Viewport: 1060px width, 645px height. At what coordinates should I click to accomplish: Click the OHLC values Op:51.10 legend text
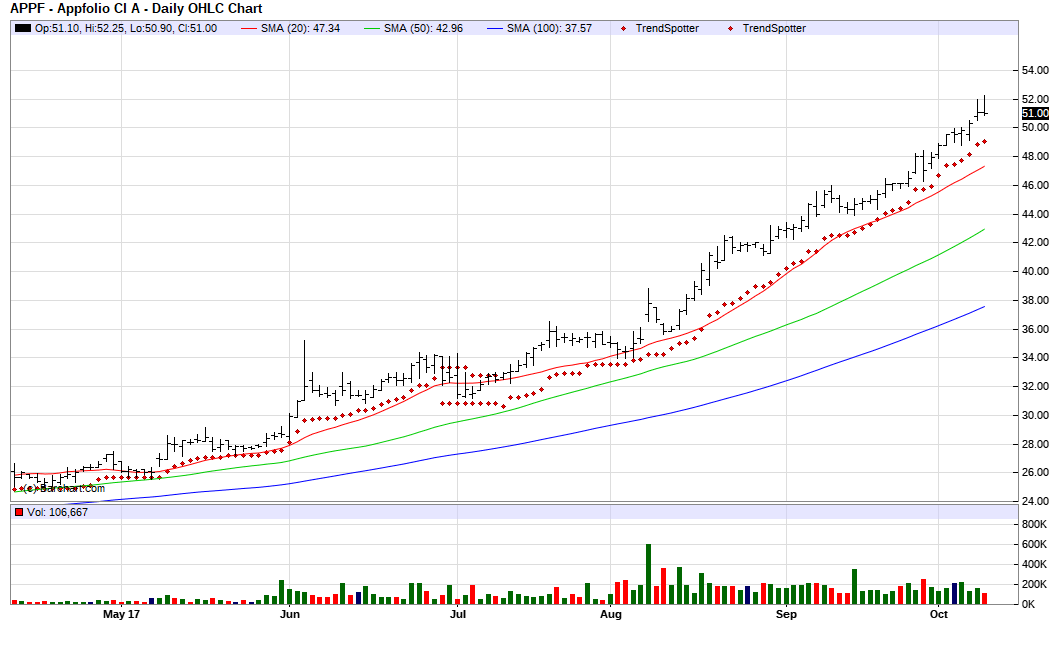point(126,28)
